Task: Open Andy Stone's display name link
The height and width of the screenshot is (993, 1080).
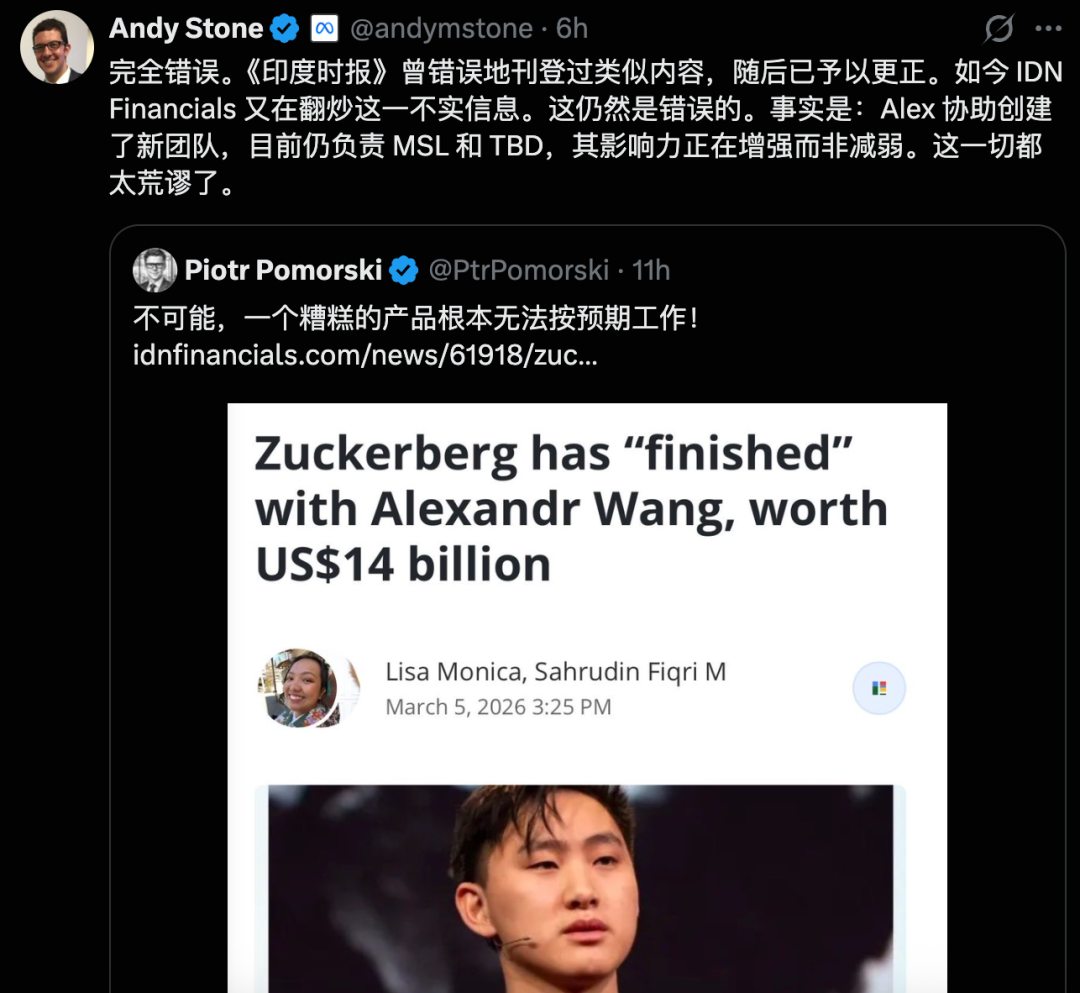Action: 186,29
